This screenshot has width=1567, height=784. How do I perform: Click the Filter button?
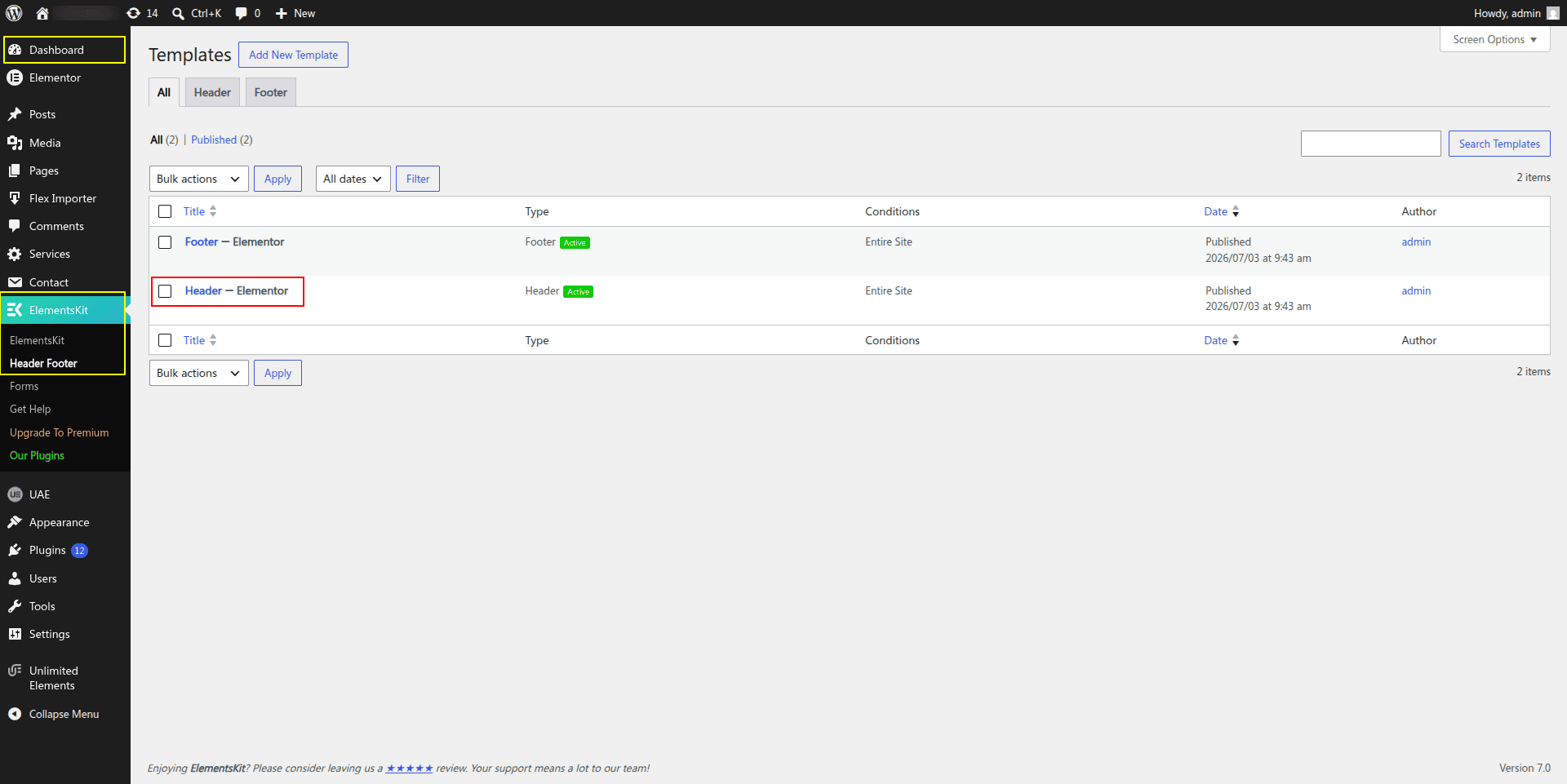pyautogui.click(x=418, y=179)
